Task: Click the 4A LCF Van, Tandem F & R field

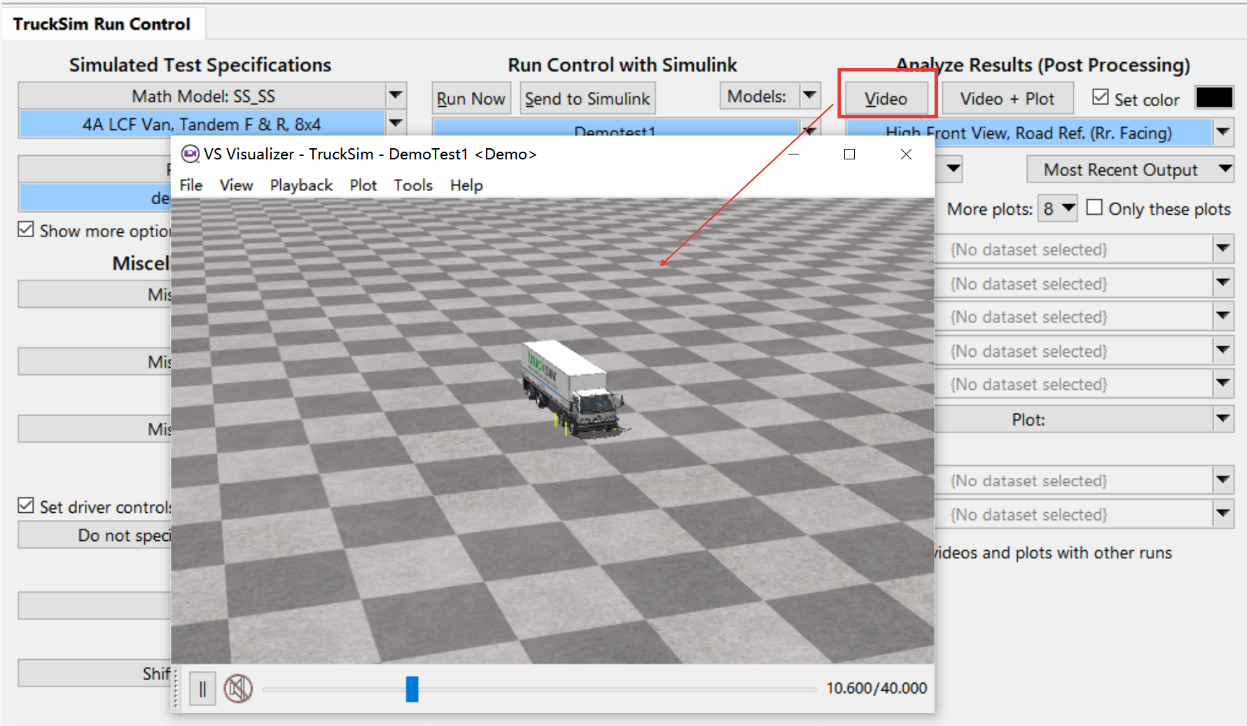Action: click(x=201, y=124)
